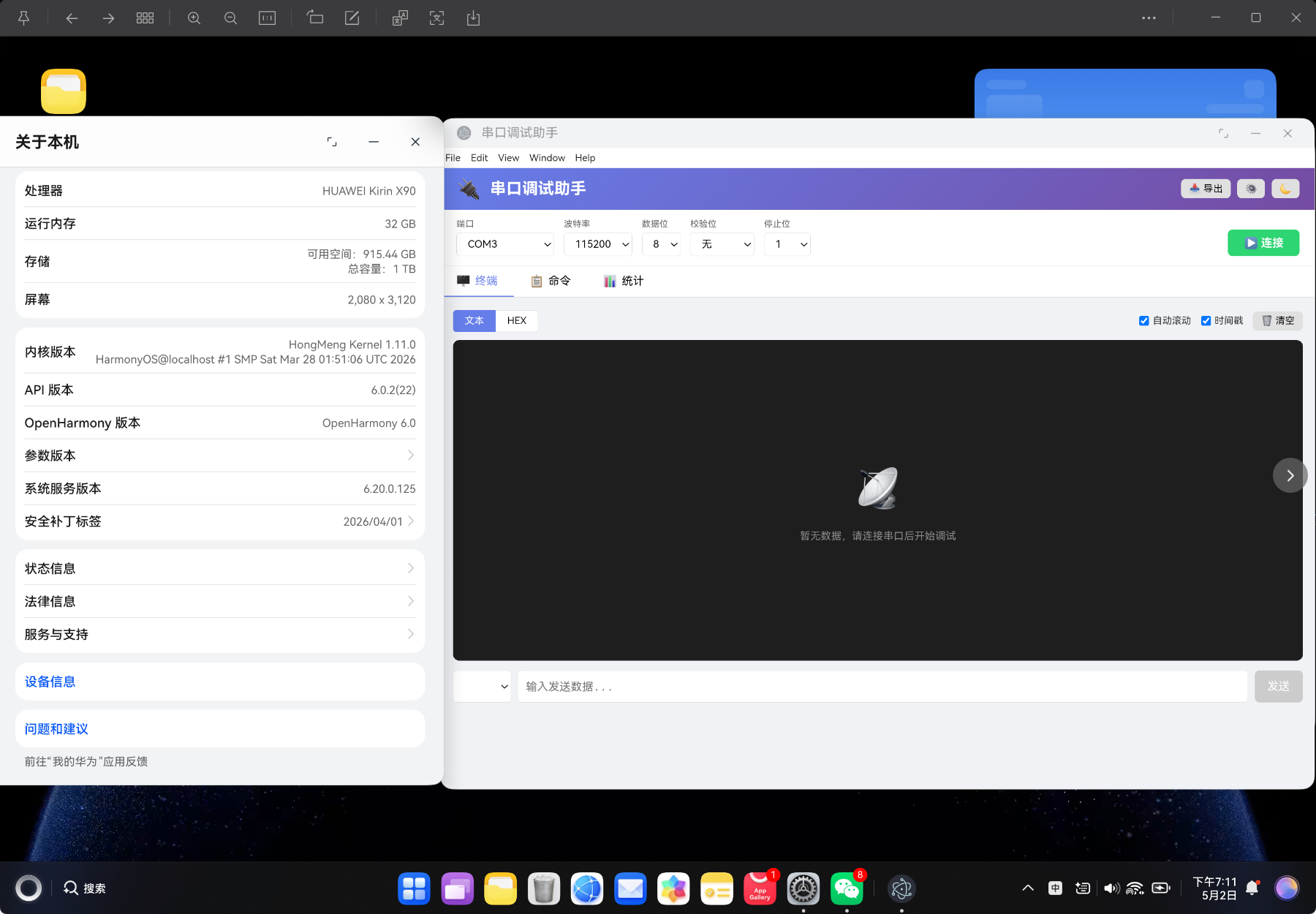The image size is (1316, 914).
Task: Go to the previous image in viewer
Action: [72, 18]
